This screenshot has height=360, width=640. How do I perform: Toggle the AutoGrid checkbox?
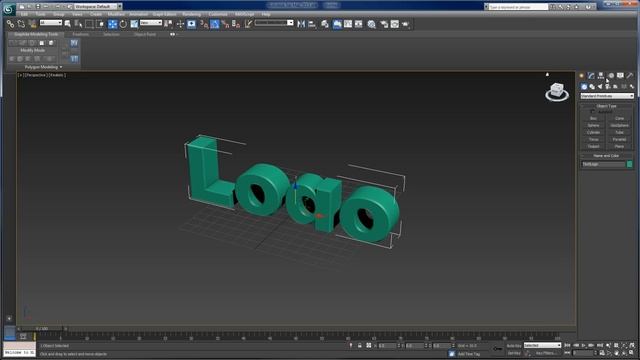click(593, 111)
